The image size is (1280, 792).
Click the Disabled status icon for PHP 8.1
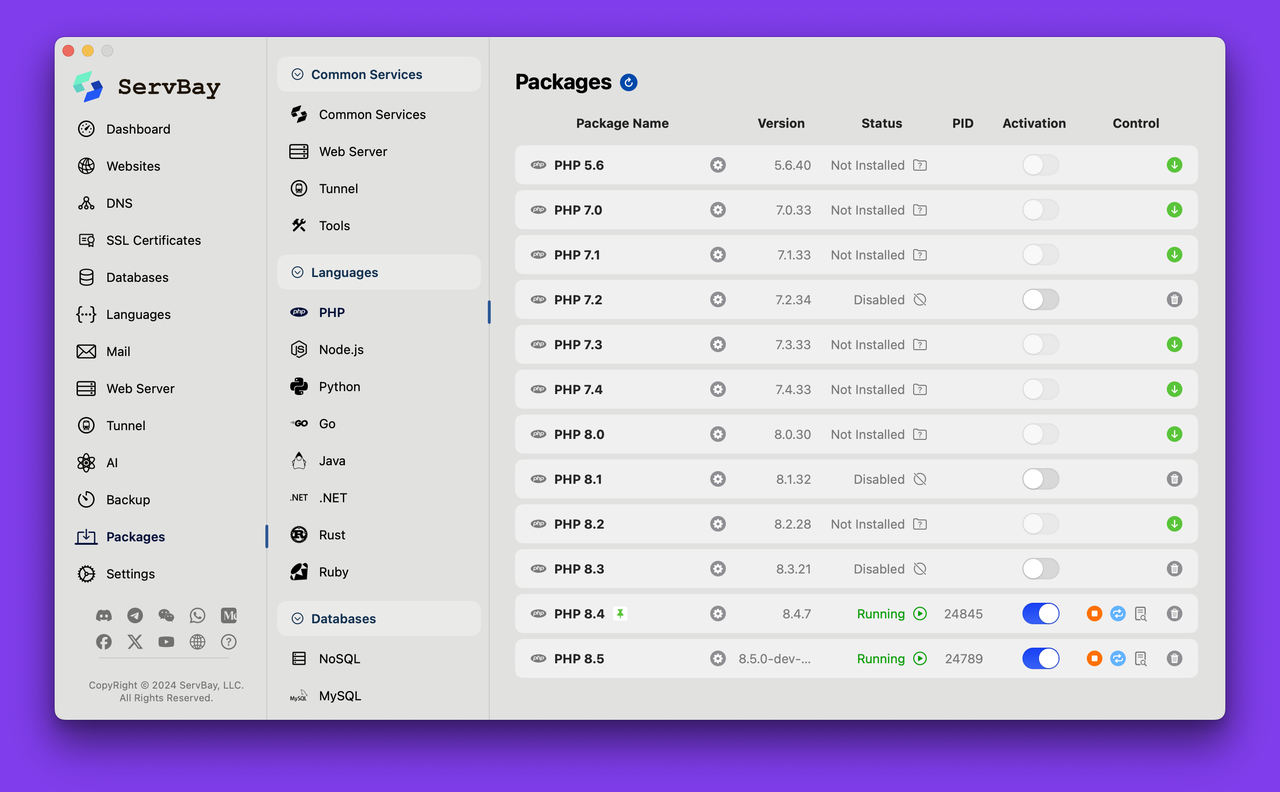point(920,479)
